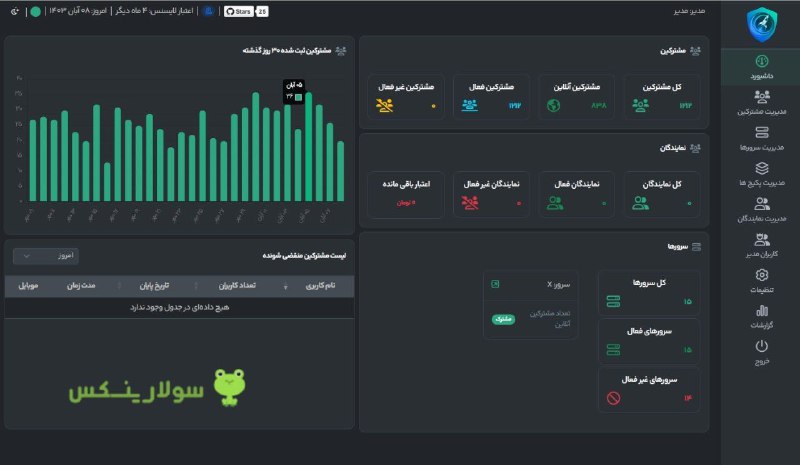This screenshot has width=800, height=465.
Task: Click the سرورهای فعال server stack icon
Action: pyautogui.click(x=613, y=350)
